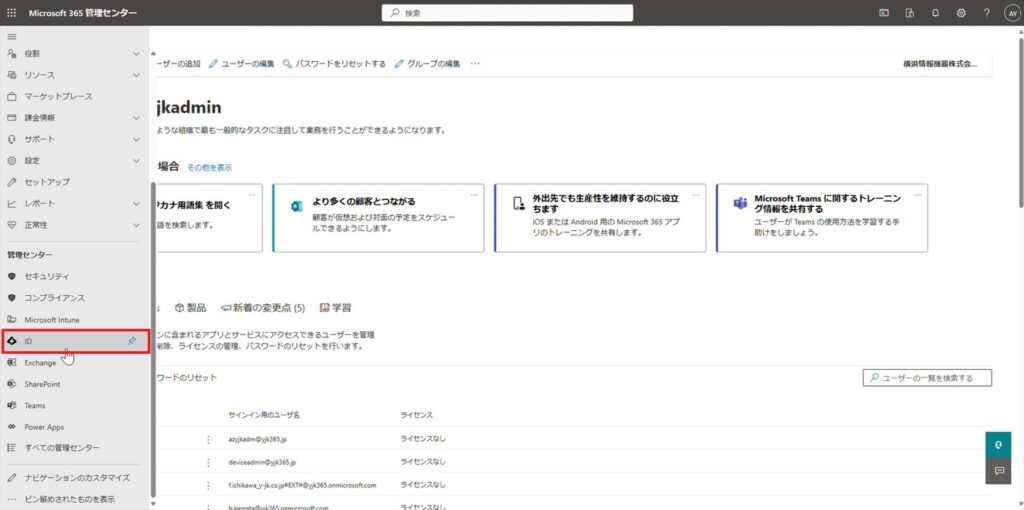Open the row menu for deviceadmin@yjk365.jp
The image size is (1024, 510).
pyautogui.click(x=208, y=462)
